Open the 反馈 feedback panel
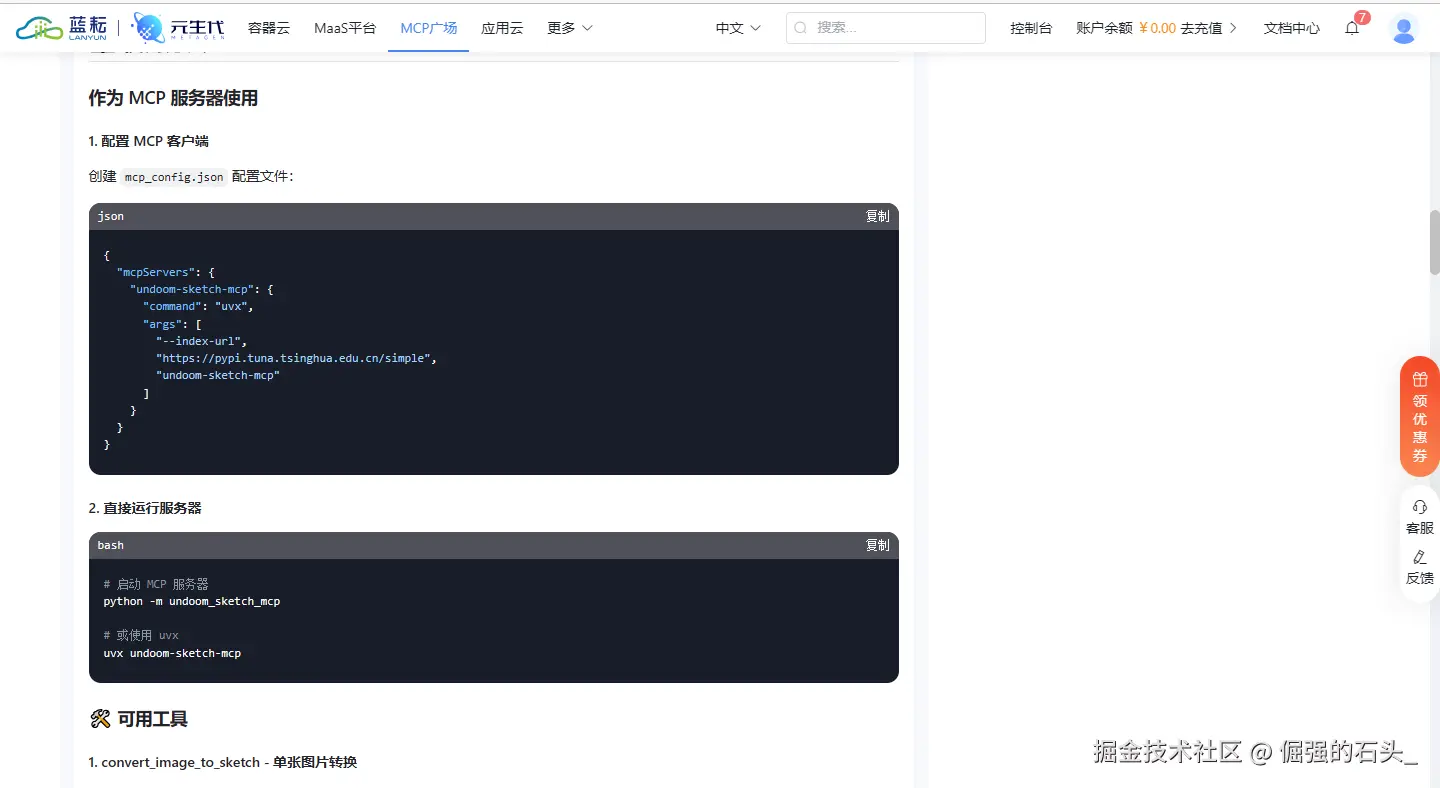1440x788 pixels. [1419, 567]
